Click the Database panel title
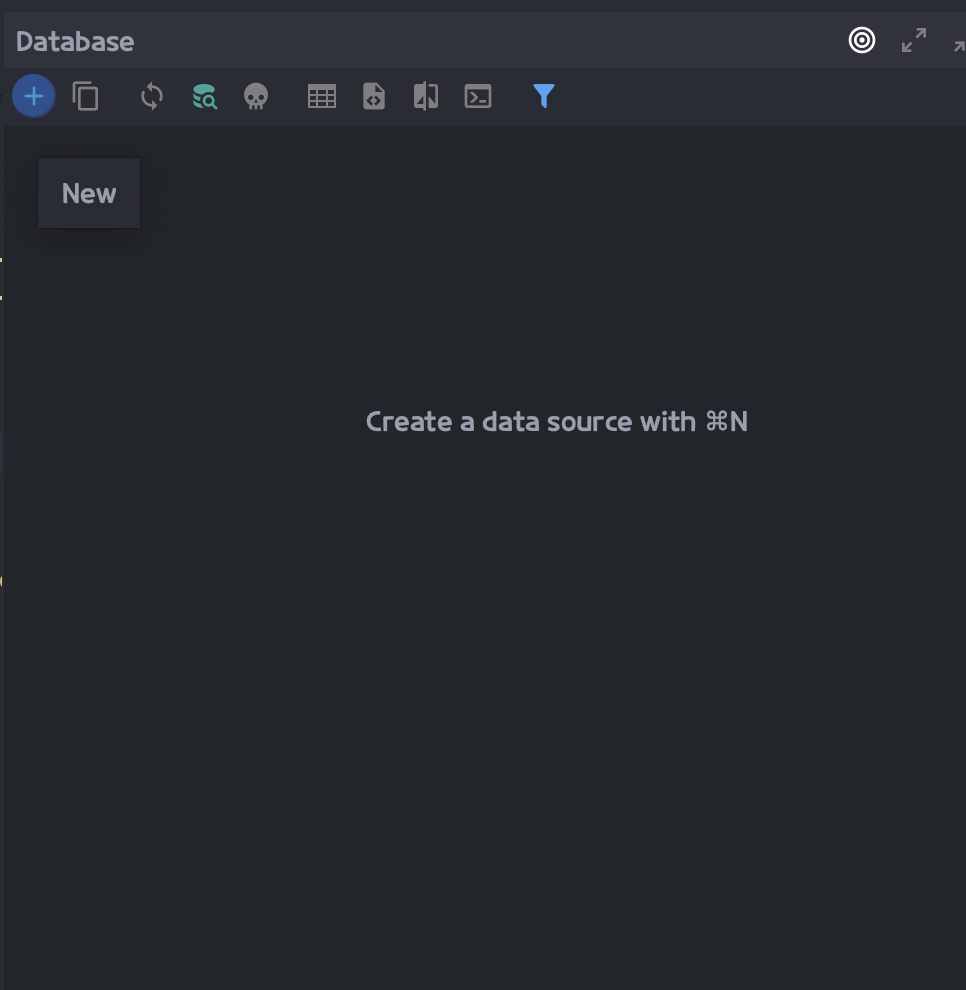Screen dimensions: 966x990 pyautogui.click(x=75, y=42)
